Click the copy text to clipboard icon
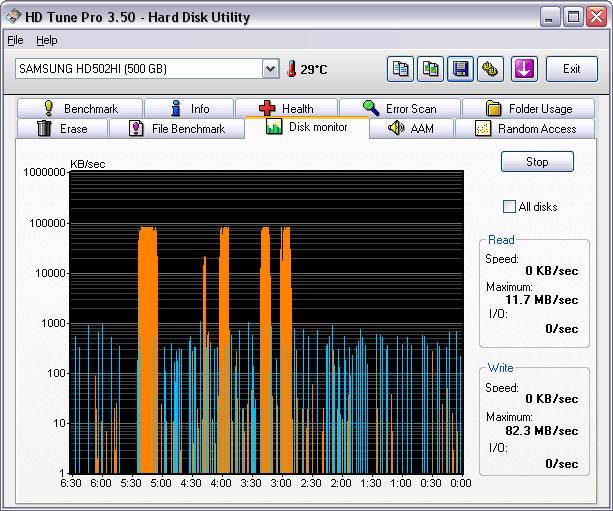Screen dimensions: 613x511 point(400,69)
